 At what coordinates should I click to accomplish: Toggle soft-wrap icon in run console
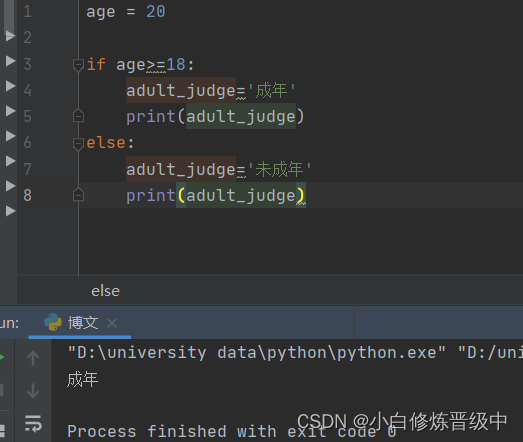(x=33, y=424)
